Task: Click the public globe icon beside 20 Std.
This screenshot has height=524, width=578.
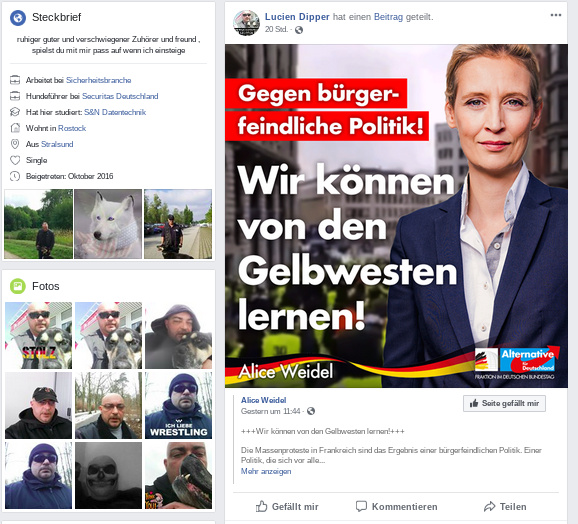Action: (299, 30)
